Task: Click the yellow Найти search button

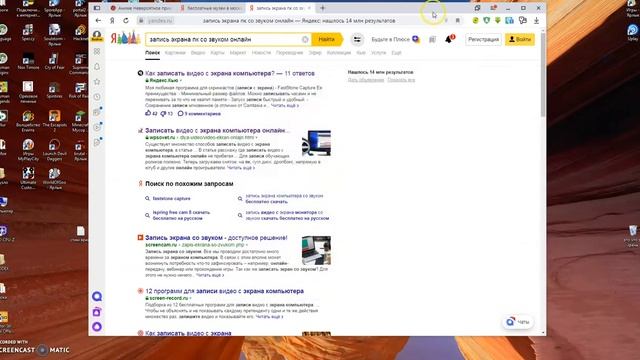Action: 327,40
